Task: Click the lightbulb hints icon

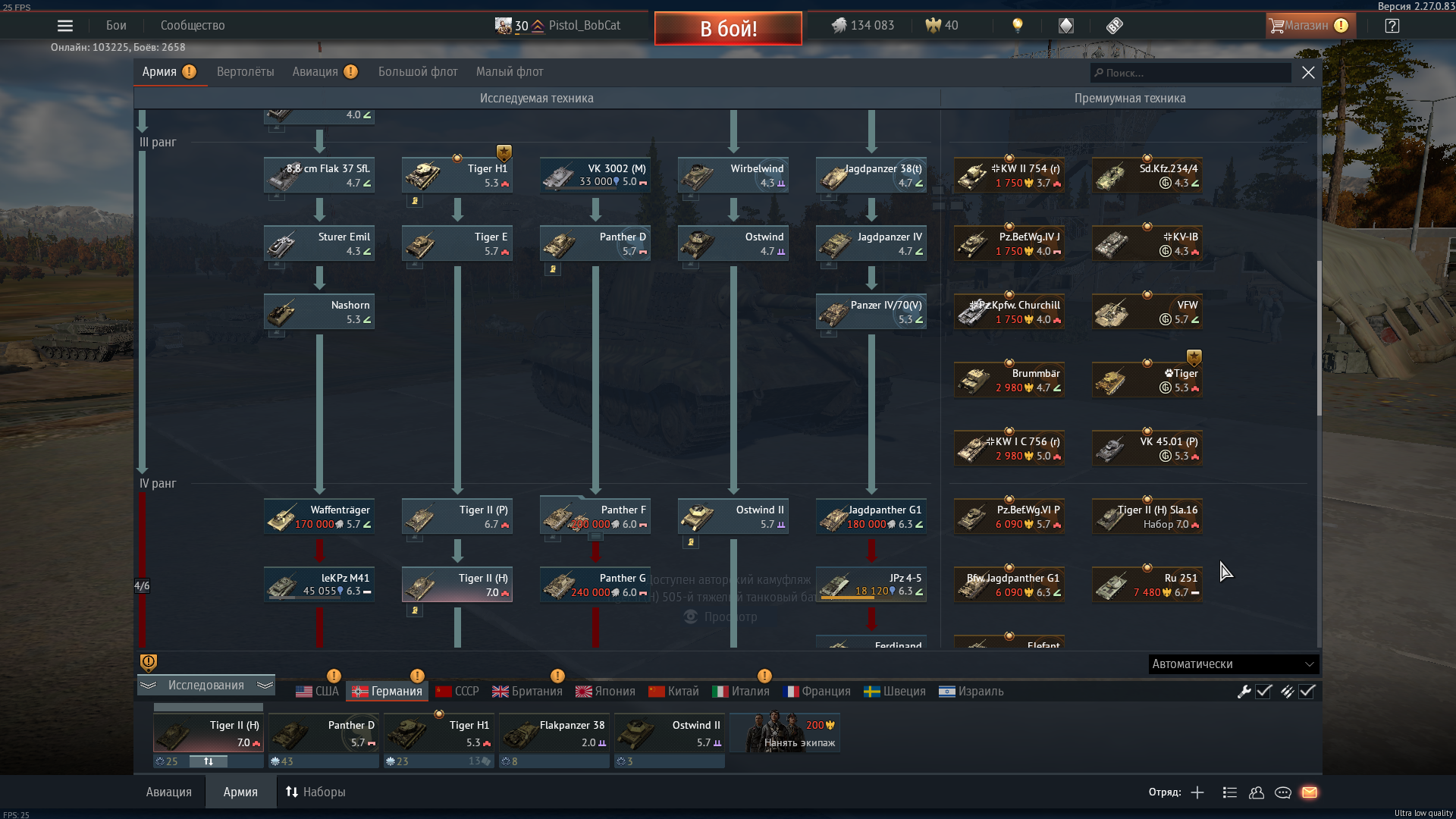Action: [x=1018, y=26]
